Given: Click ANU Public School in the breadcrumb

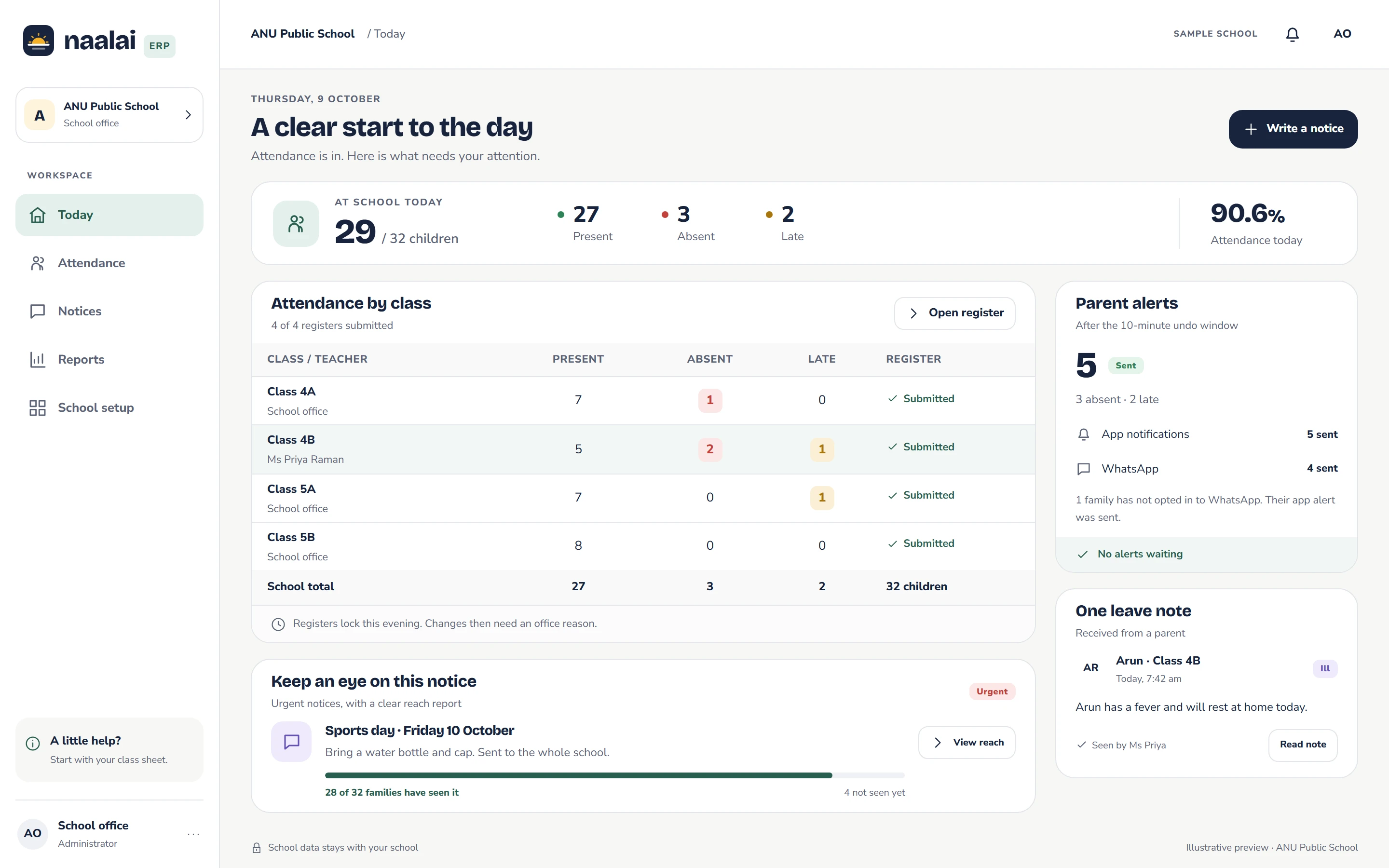Looking at the screenshot, I should coord(302,34).
